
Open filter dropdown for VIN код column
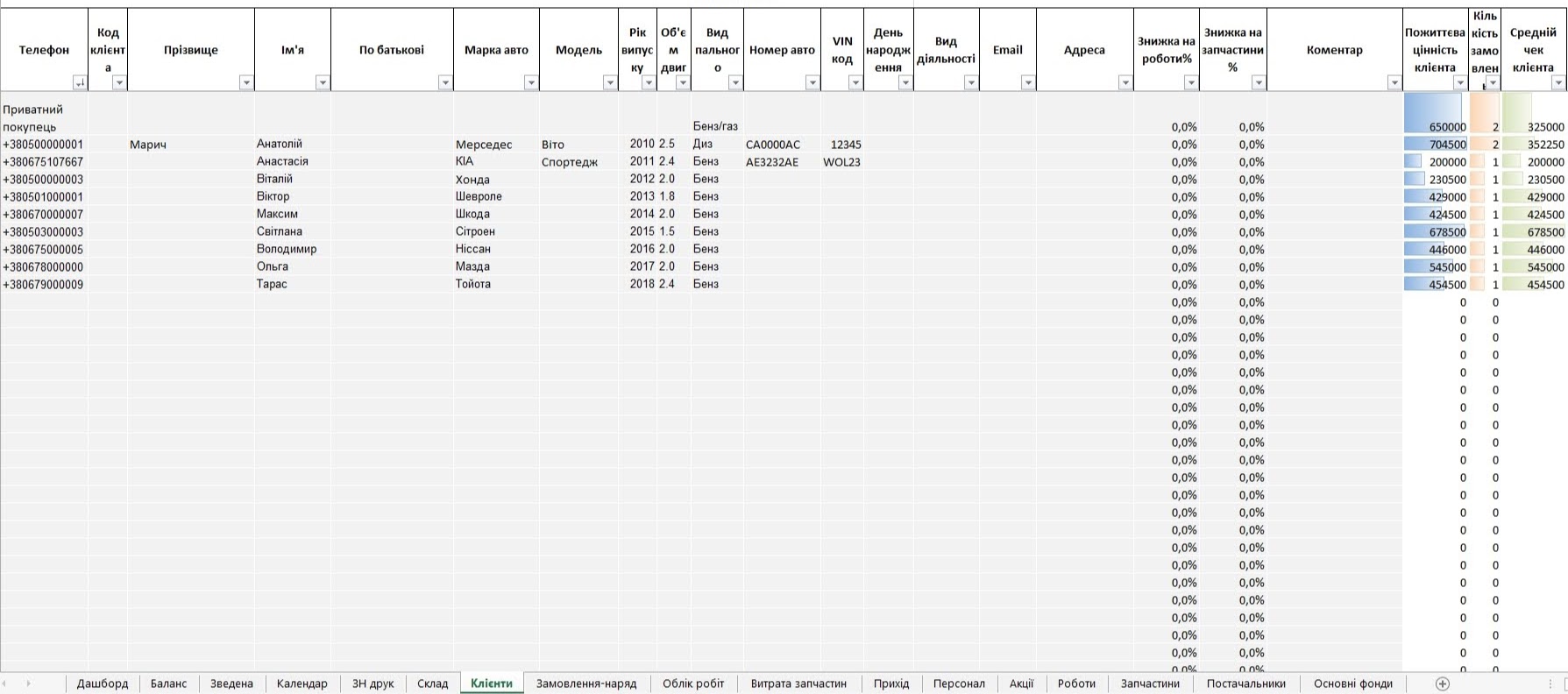pyautogui.click(x=855, y=83)
